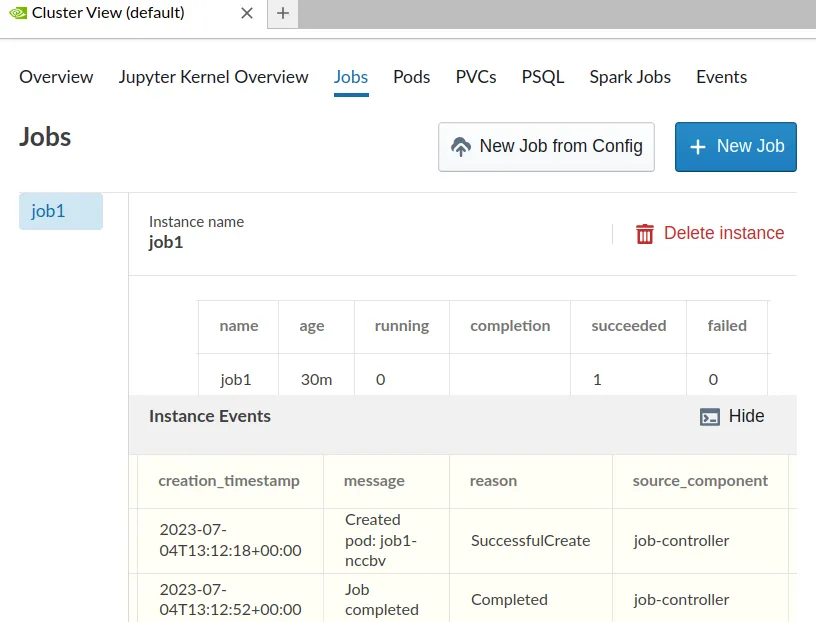Screen dimensions: 816x622
Task: View the Events tab
Action: click(x=721, y=77)
